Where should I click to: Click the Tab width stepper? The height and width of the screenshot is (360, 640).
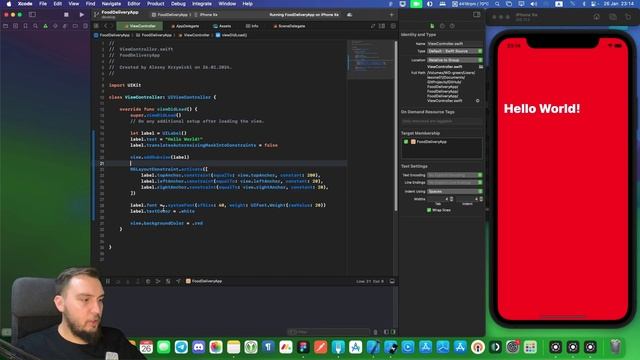[451, 199]
